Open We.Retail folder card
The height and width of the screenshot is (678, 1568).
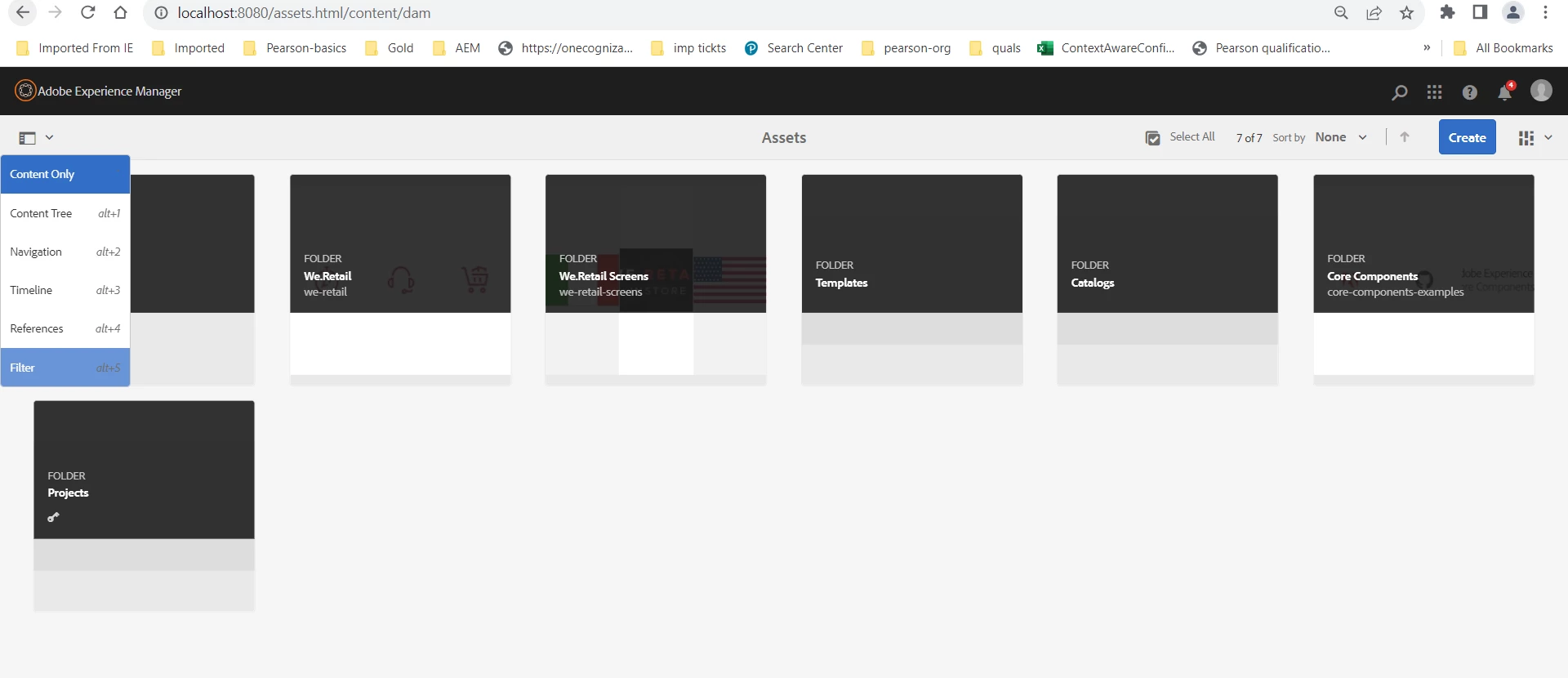pyautogui.click(x=400, y=279)
